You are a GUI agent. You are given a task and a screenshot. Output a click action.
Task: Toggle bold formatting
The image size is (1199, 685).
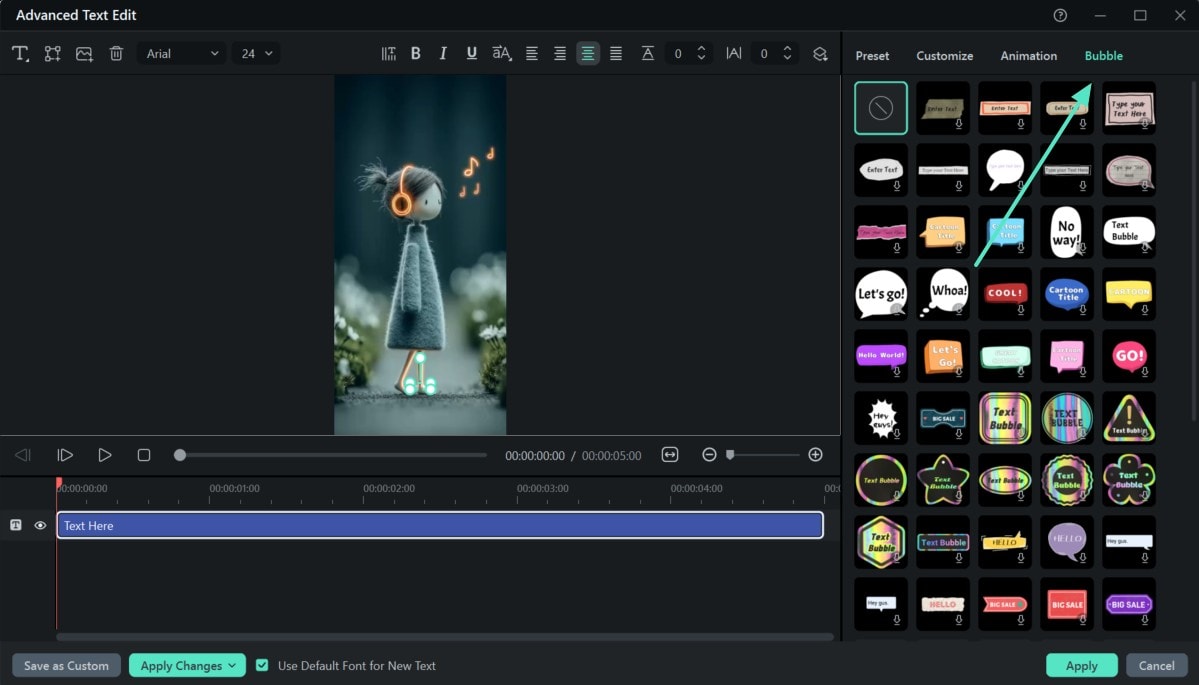point(416,54)
